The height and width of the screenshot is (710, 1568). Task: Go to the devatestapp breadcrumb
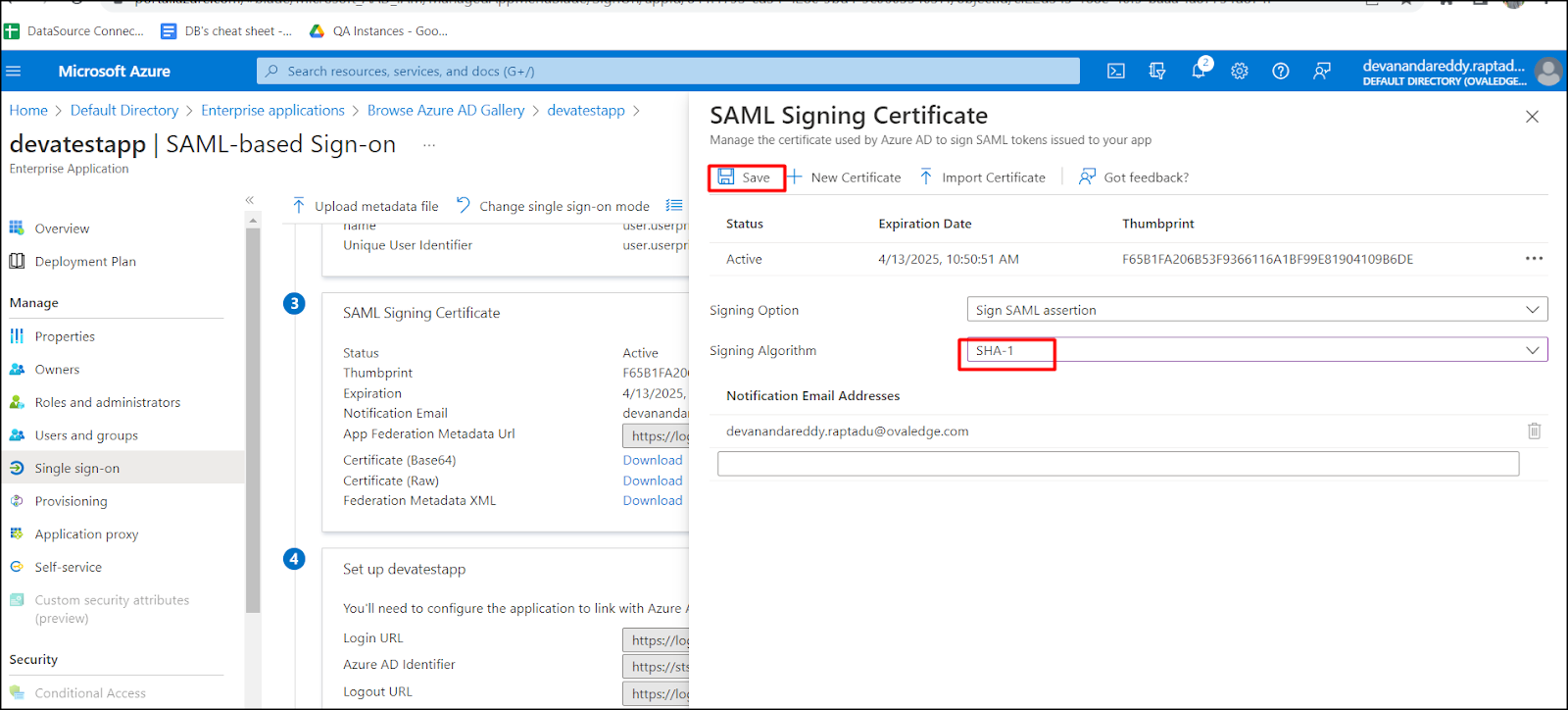point(586,111)
